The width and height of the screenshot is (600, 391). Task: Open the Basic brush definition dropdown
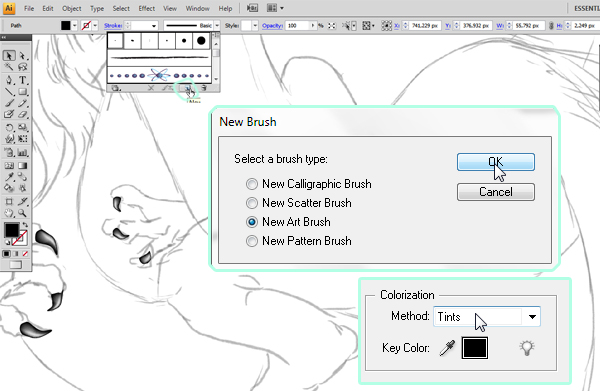click(x=217, y=26)
